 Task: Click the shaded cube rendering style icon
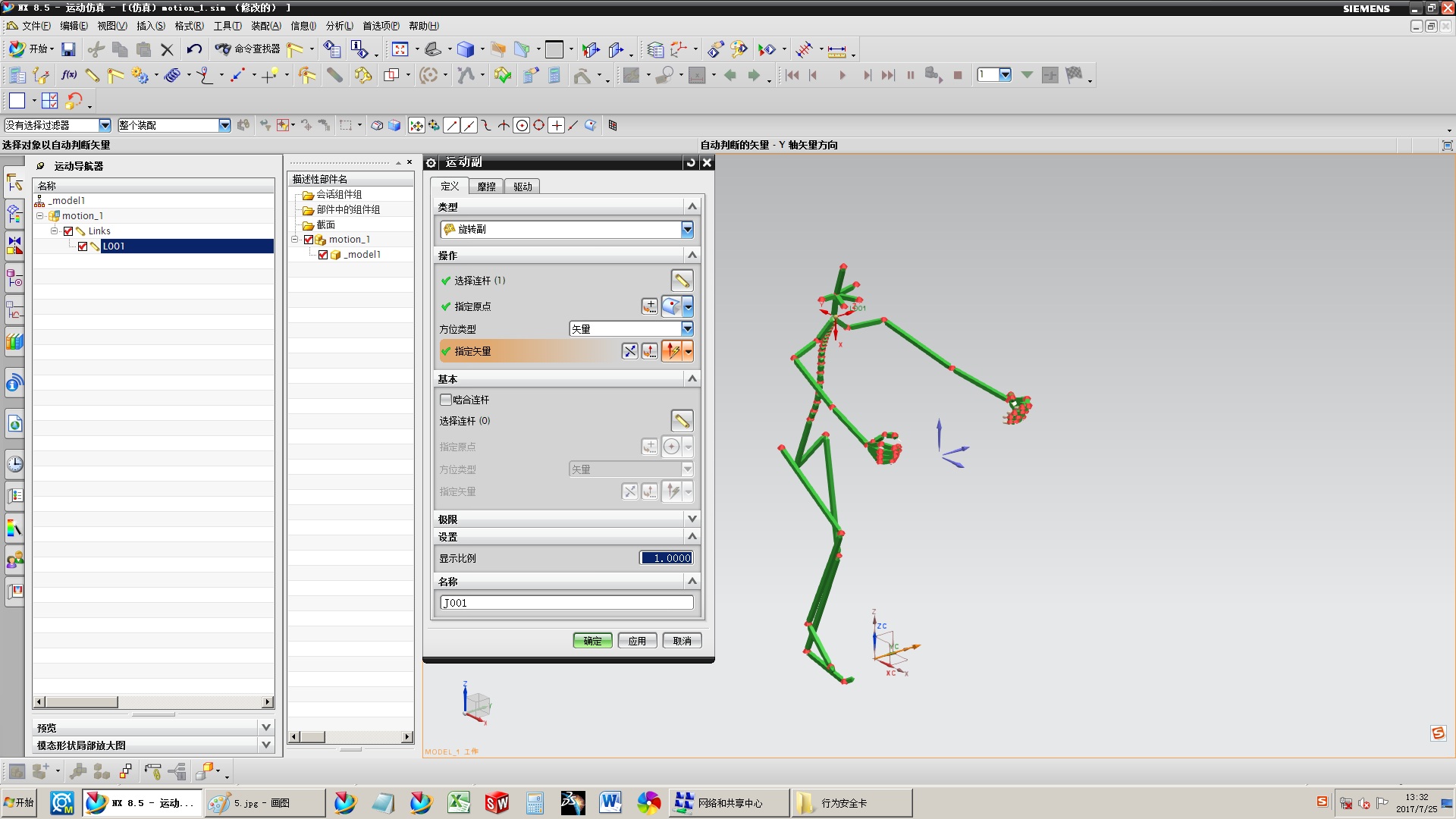[x=466, y=50]
